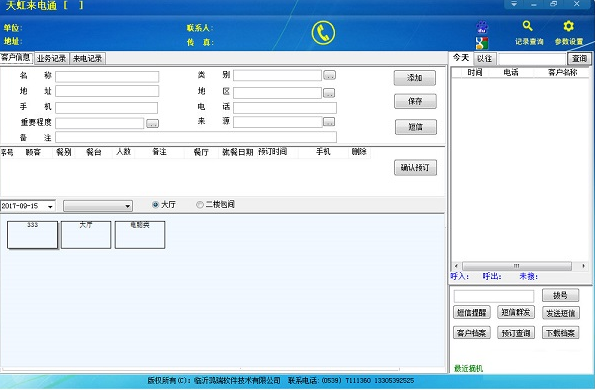Click the 查询 button
The height and width of the screenshot is (390, 595).
[579, 58]
